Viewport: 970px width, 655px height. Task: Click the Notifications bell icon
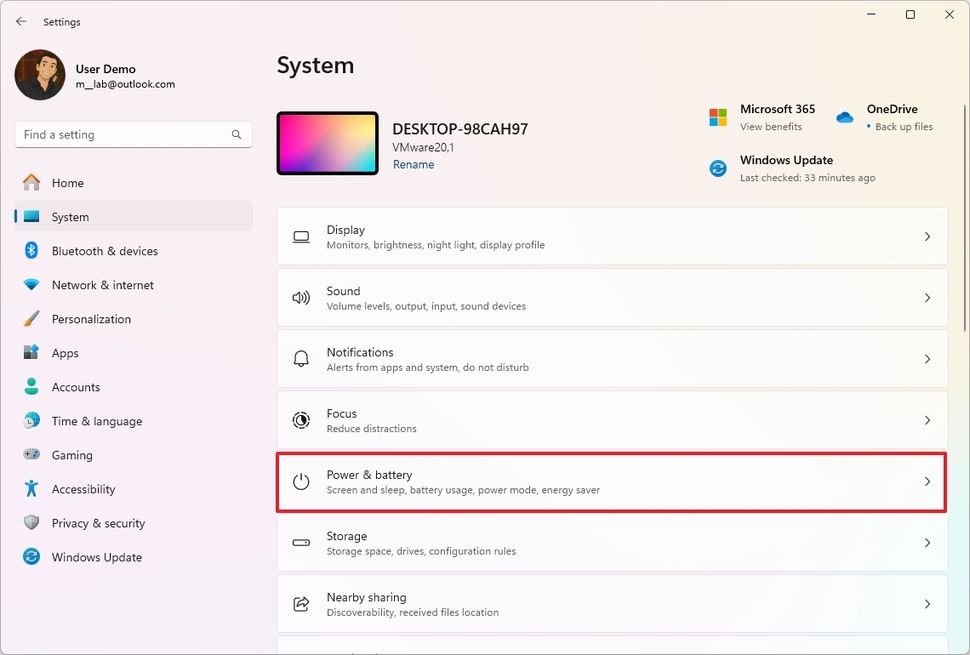coord(301,358)
